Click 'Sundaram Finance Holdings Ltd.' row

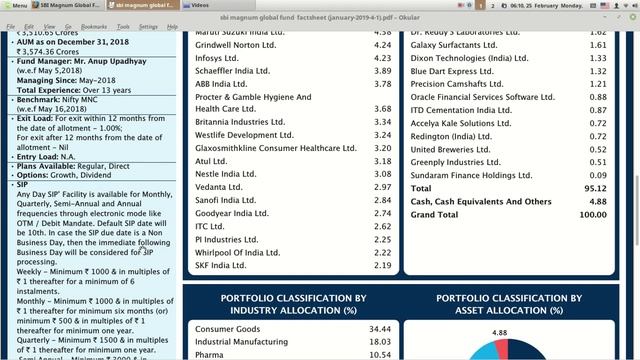(x=509, y=175)
